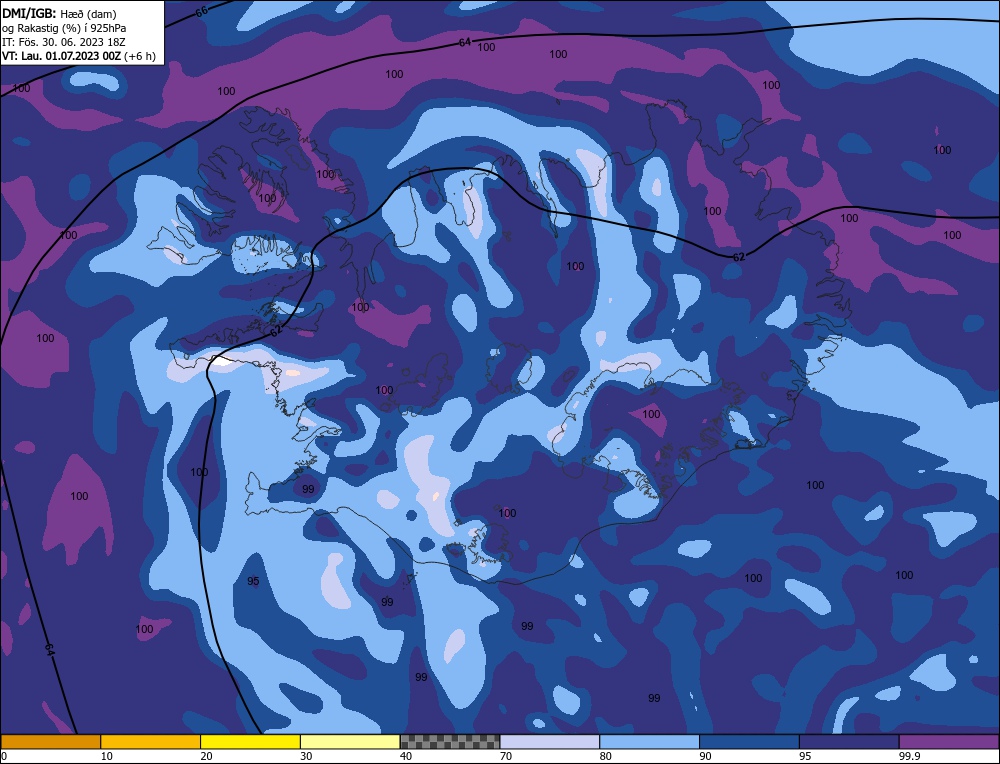Click the '0' tick label on the legend

pos(4,756)
